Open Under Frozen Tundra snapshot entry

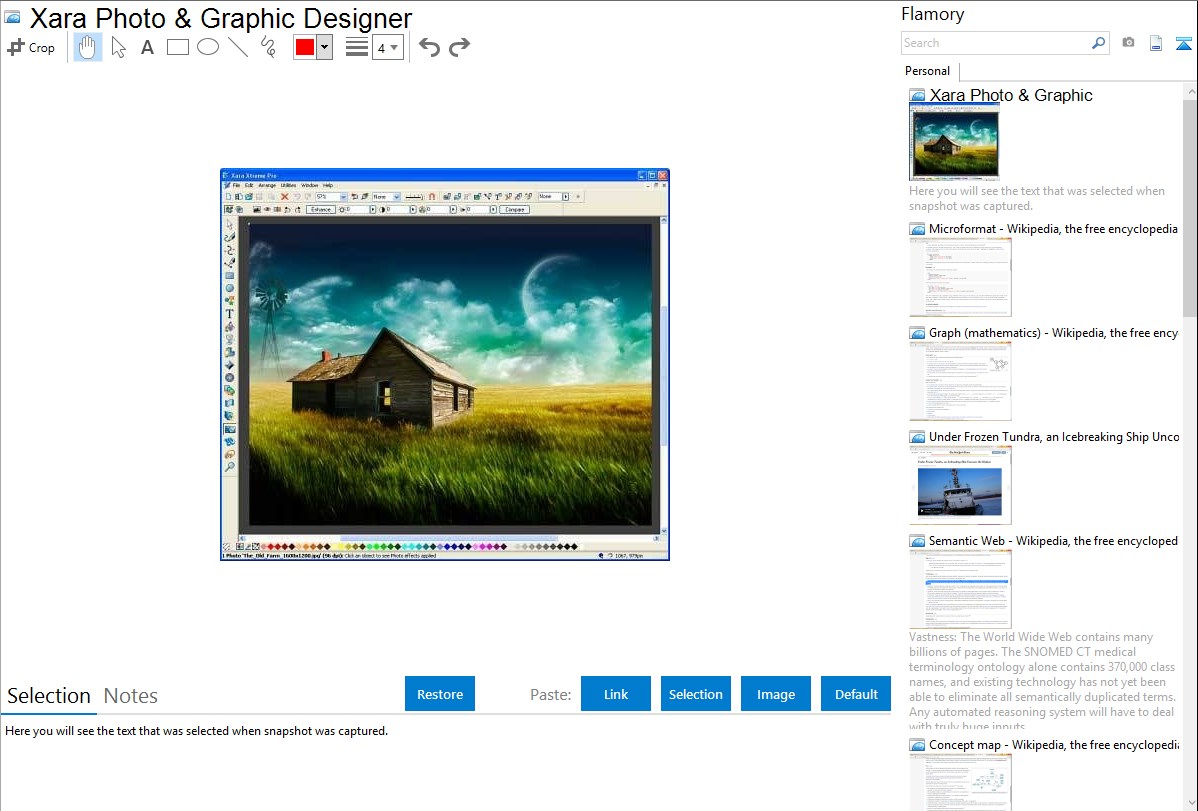pos(1054,437)
